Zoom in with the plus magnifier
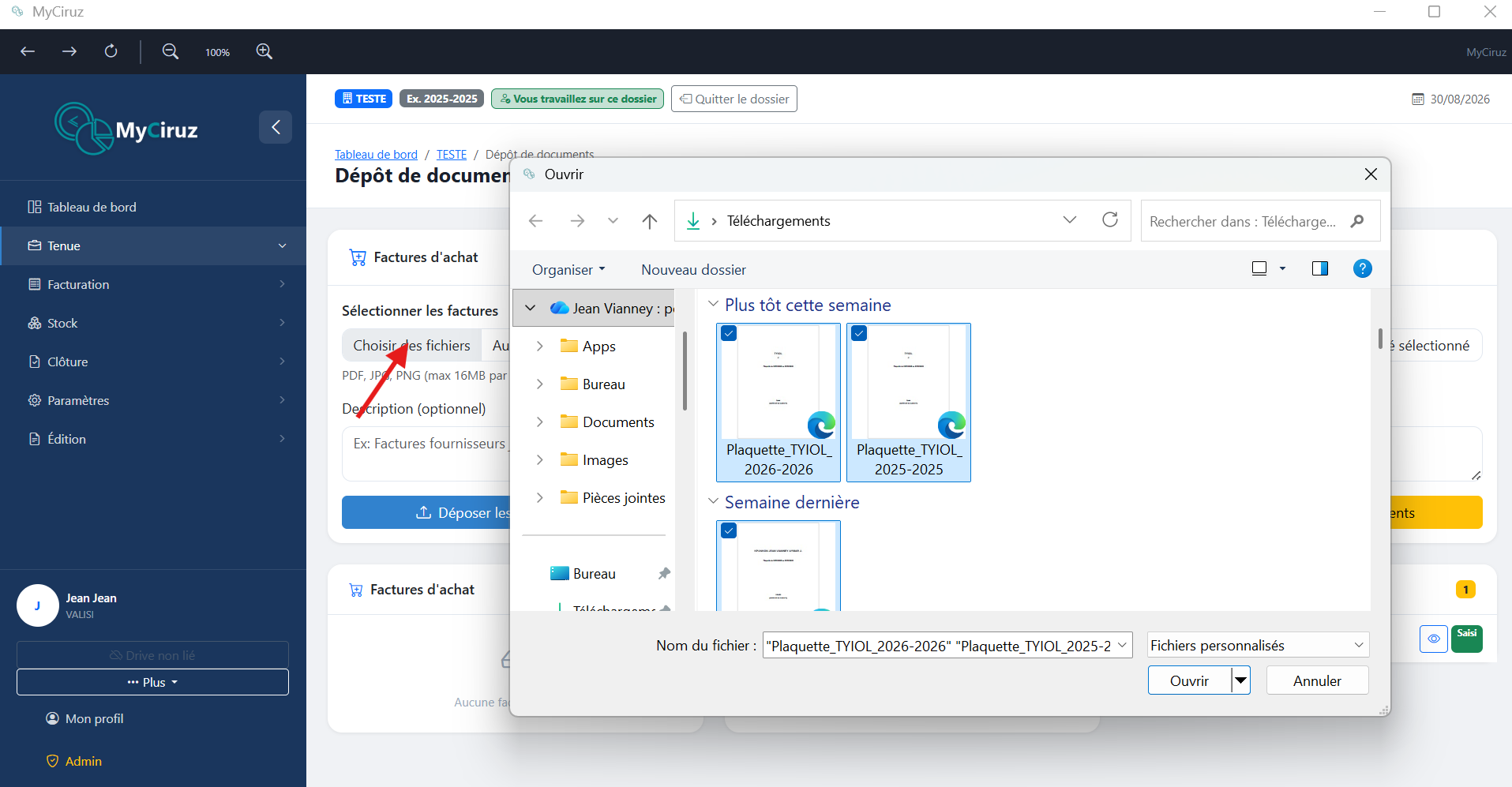 pos(265,51)
